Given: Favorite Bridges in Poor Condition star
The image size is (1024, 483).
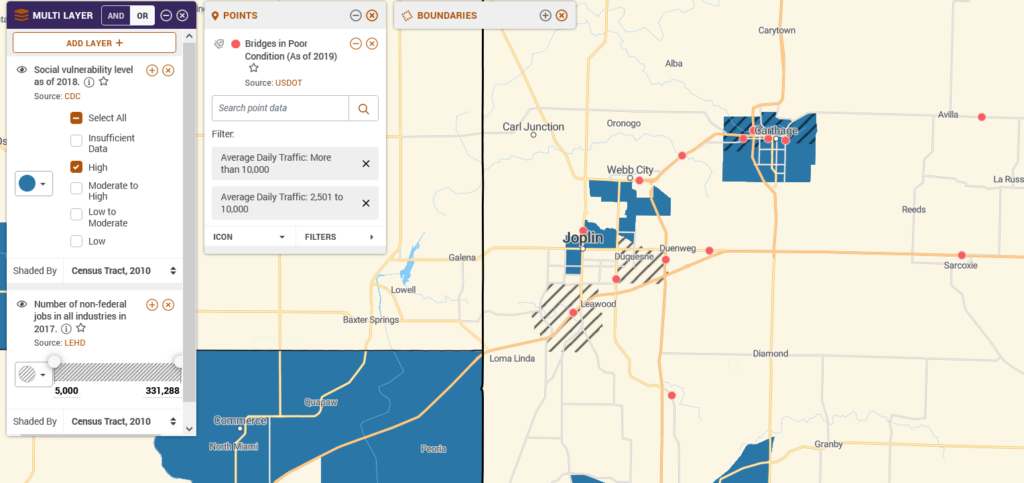Looking at the screenshot, I should 253,68.
